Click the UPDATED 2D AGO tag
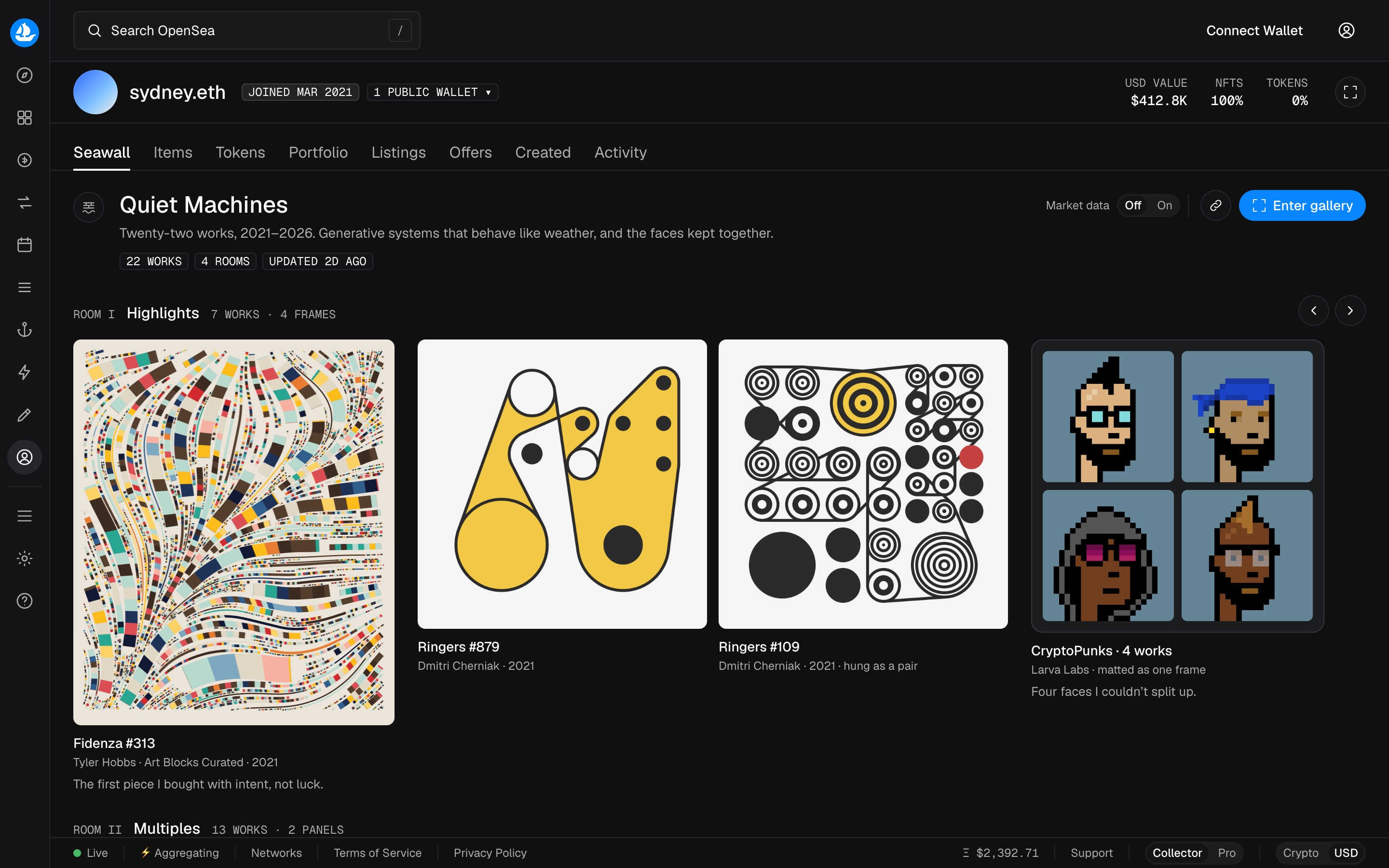The width and height of the screenshot is (1389, 868). click(x=317, y=261)
